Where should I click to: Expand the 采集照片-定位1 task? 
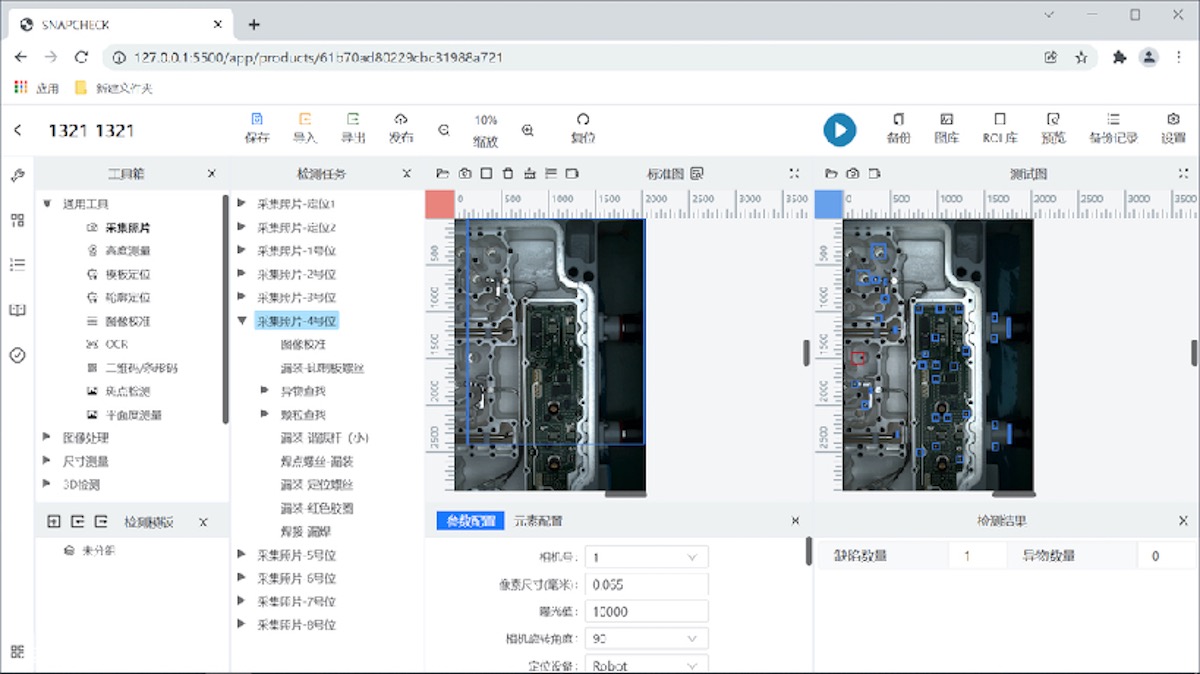[241, 203]
